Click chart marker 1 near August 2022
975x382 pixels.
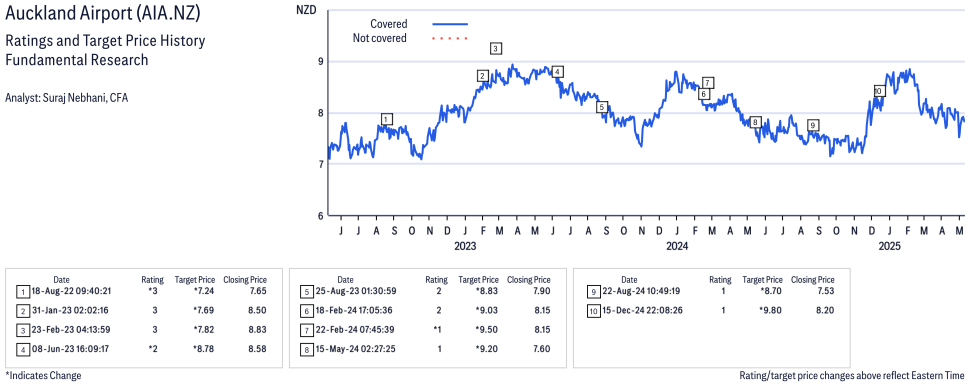point(387,119)
